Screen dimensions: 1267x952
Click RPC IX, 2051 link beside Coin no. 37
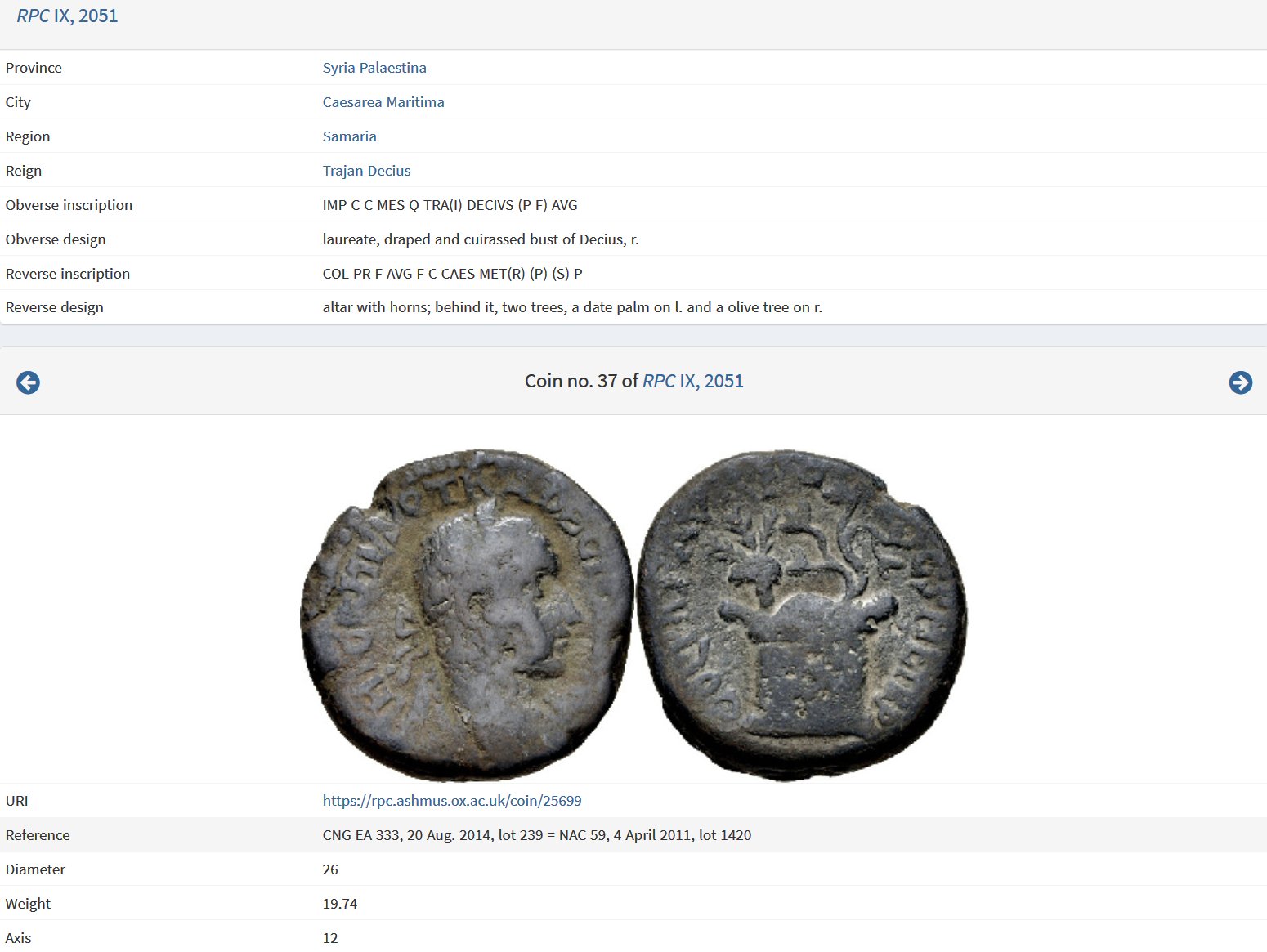coord(693,382)
